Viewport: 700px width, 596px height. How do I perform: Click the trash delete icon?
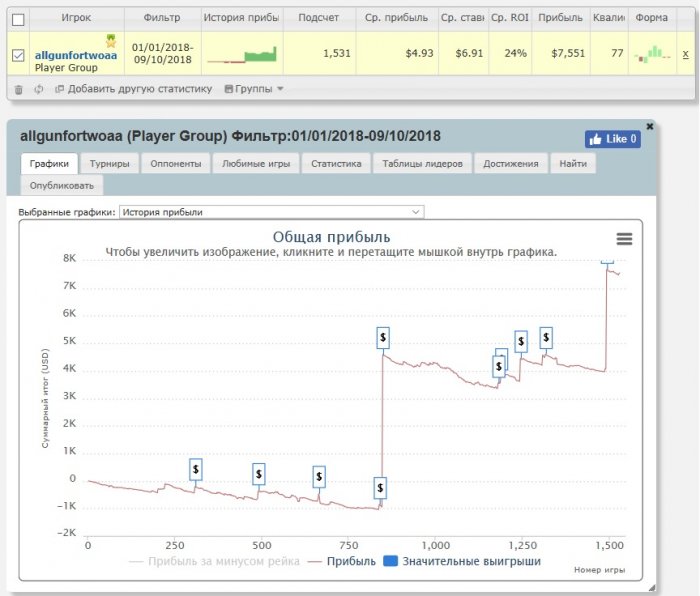[x=18, y=89]
